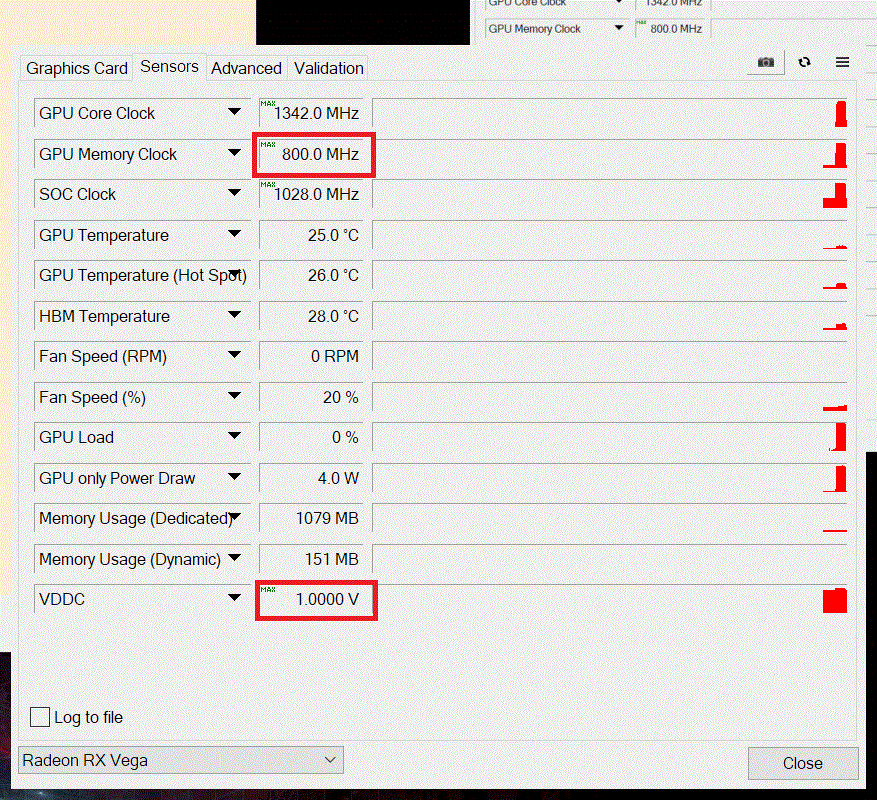Image resolution: width=877 pixels, height=800 pixels.
Task: Open the Fan Speed (%) sensor dropdown
Action: [234, 396]
